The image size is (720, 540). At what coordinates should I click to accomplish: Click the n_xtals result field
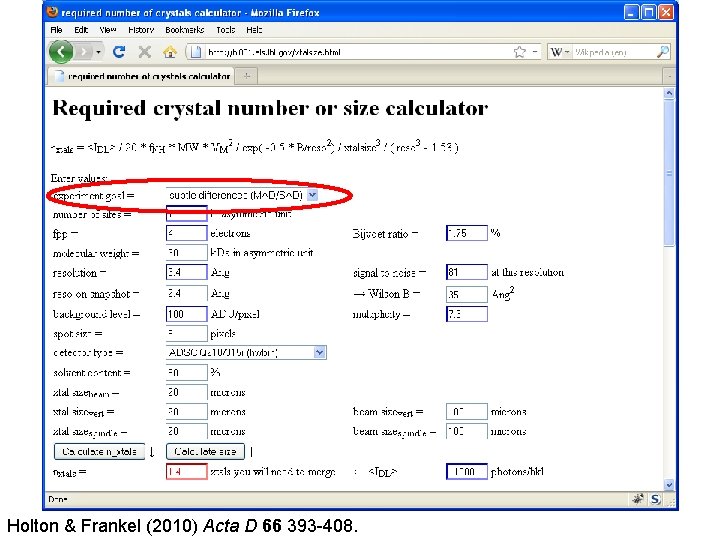click(x=186, y=472)
